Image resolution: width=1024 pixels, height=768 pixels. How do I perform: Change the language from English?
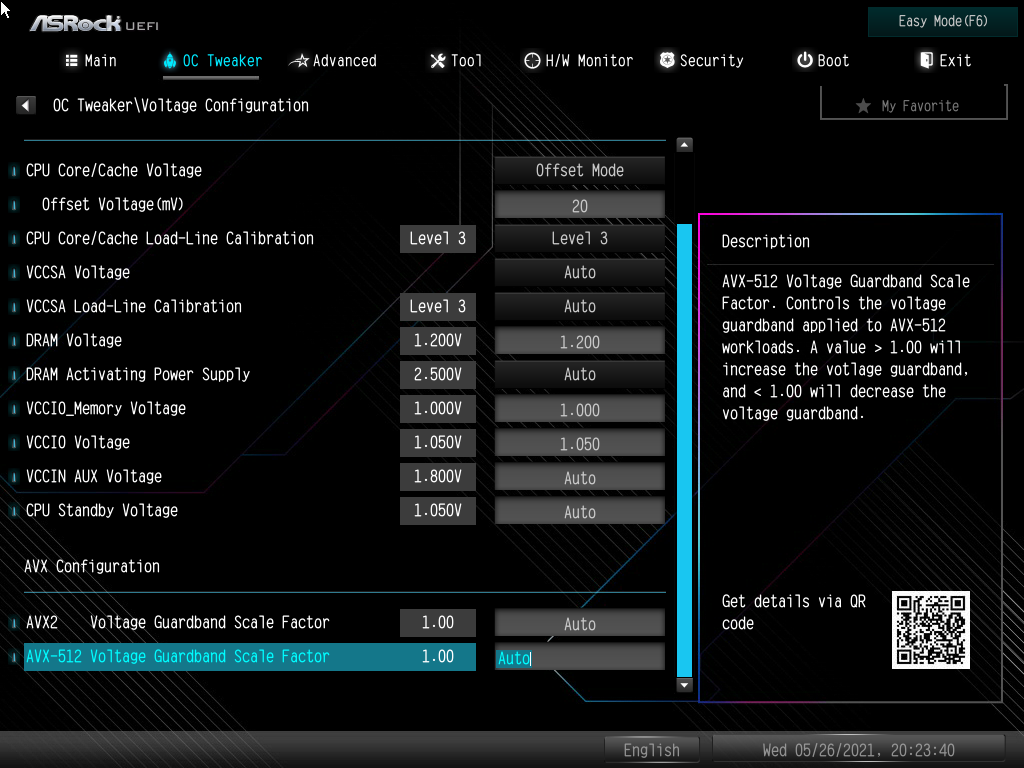tap(652, 749)
